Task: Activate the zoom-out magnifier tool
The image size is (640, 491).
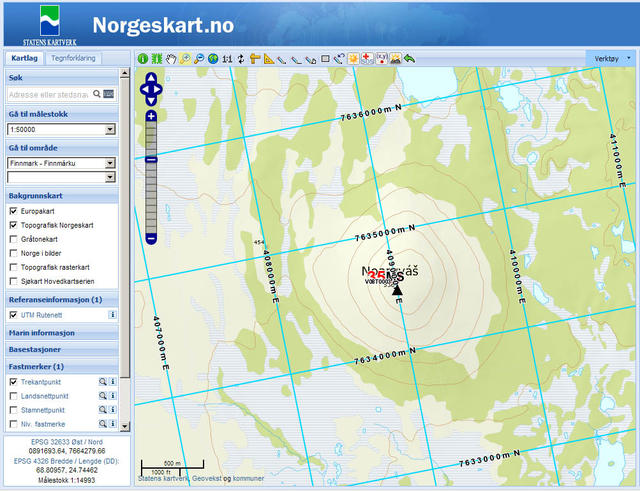Action: pyautogui.click(x=200, y=59)
